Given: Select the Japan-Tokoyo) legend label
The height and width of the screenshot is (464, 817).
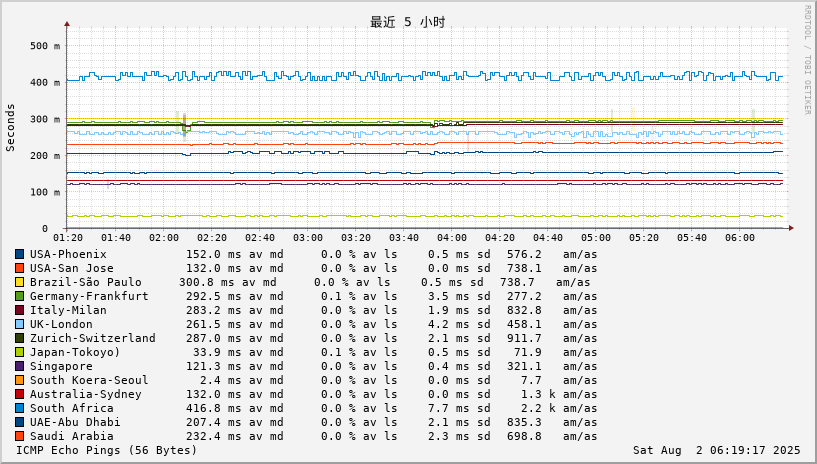Looking at the screenshot, I should (x=75, y=353).
